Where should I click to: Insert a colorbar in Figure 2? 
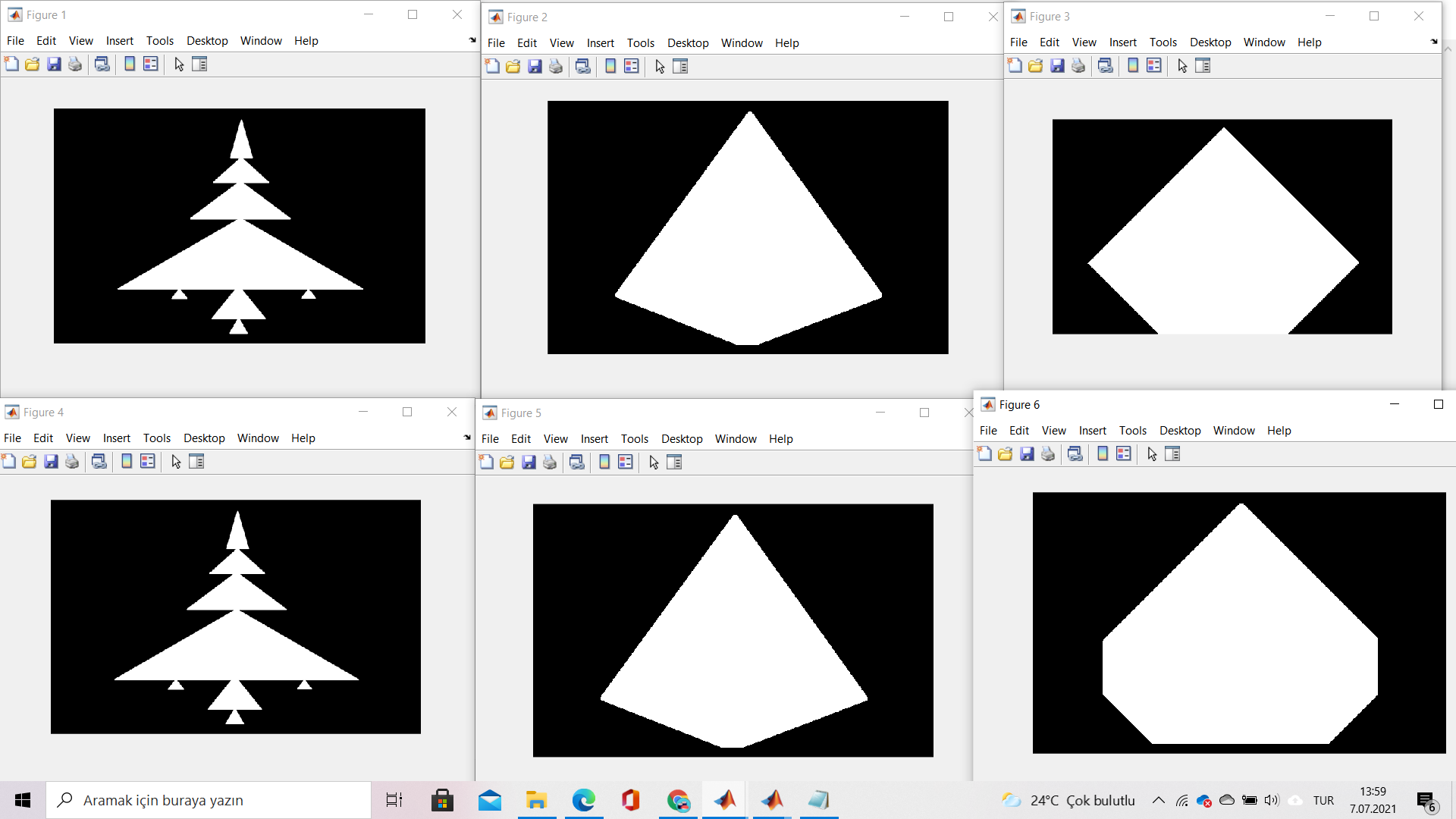611,67
